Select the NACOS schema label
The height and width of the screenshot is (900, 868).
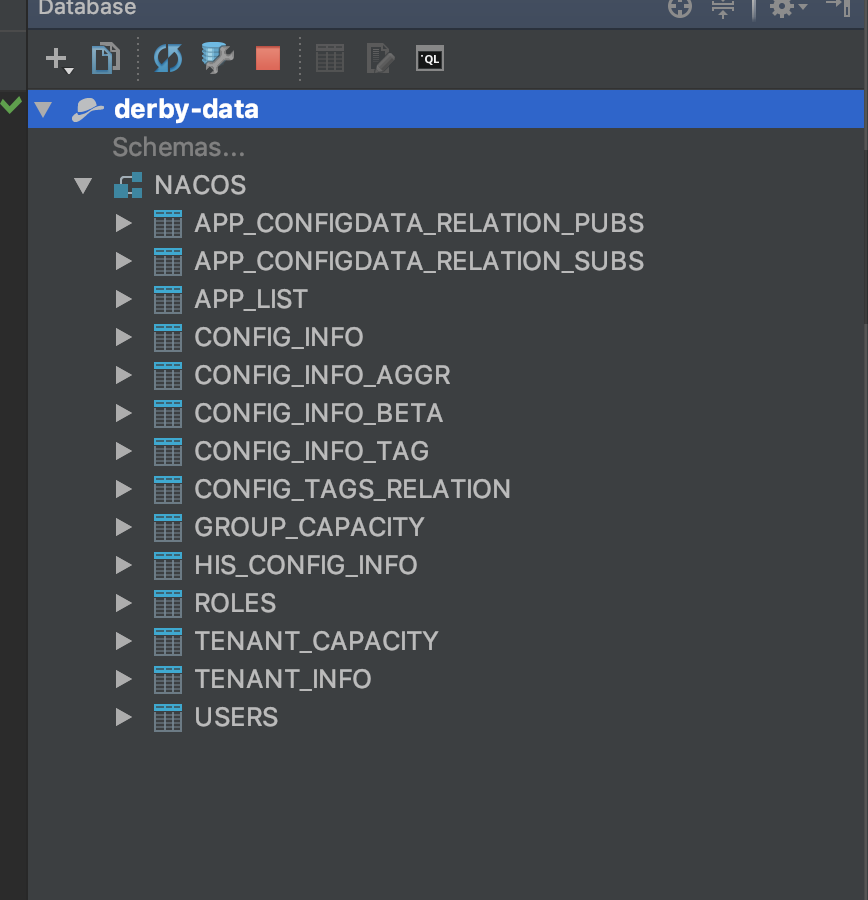click(x=200, y=185)
